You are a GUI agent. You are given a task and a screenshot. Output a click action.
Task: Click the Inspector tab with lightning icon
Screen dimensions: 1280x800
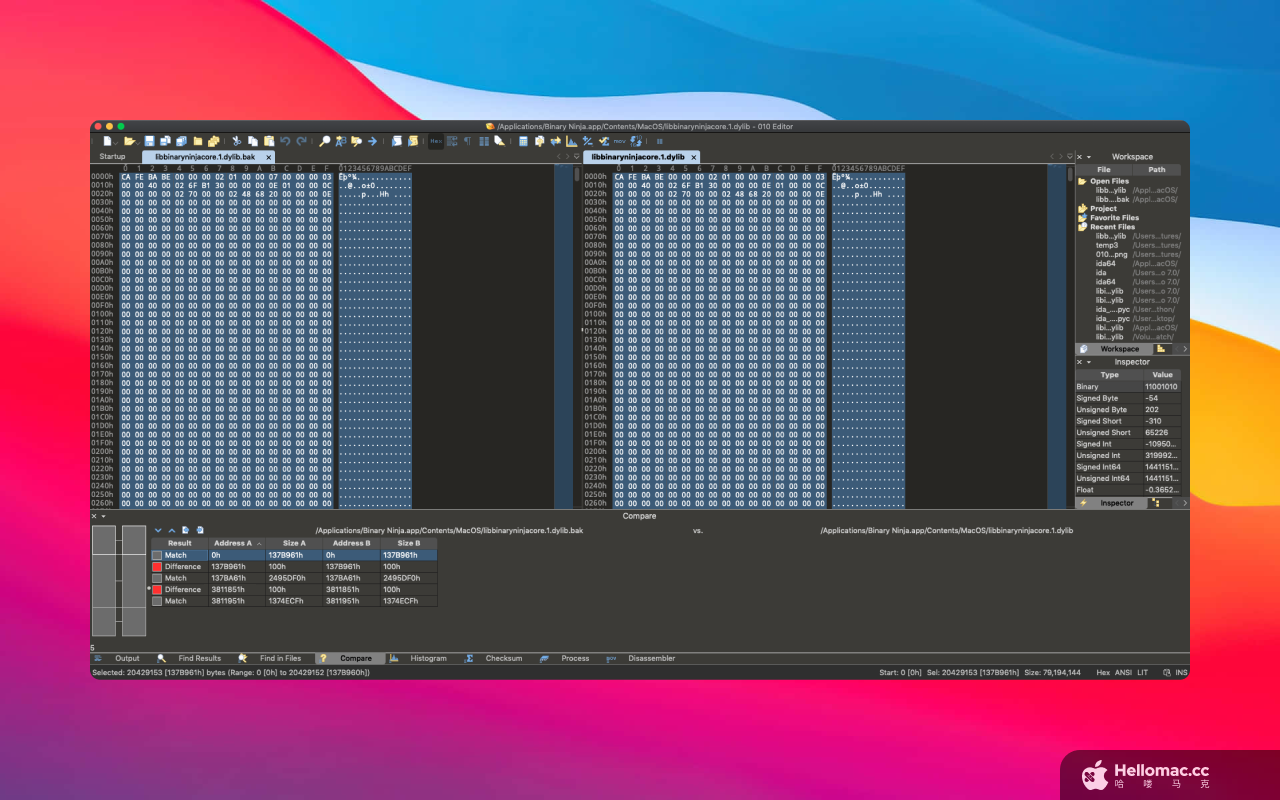tap(1109, 503)
